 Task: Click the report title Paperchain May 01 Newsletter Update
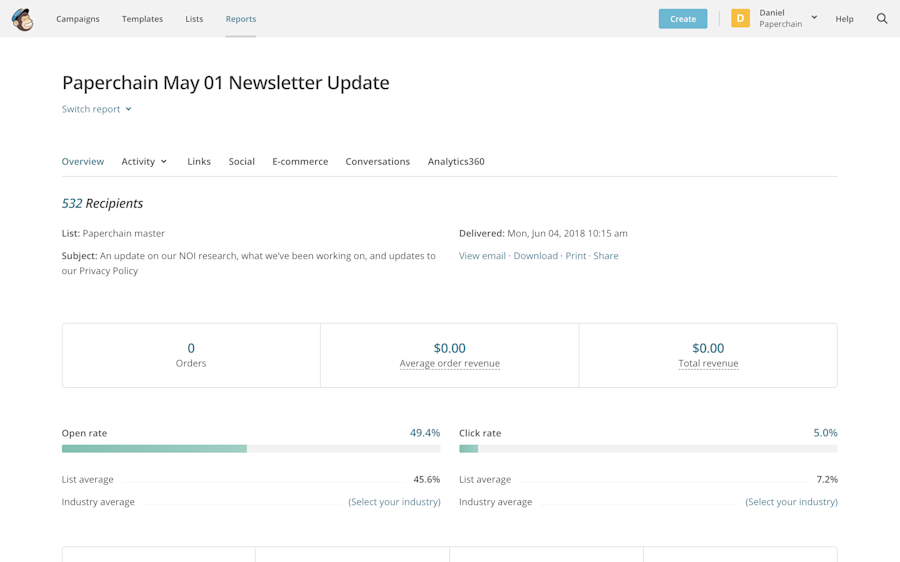pos(226,83)
